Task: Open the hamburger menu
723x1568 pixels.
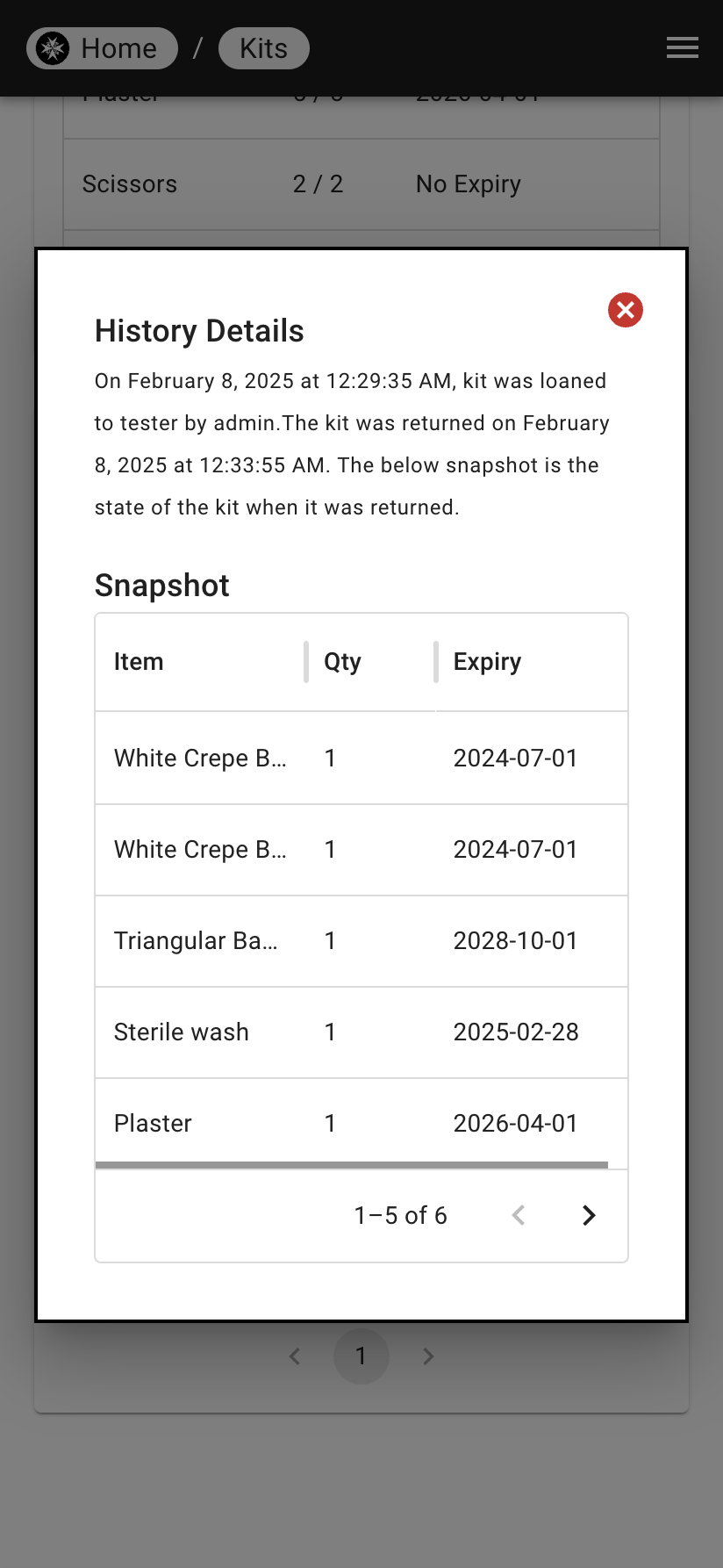Action: (x=682, y=48)
